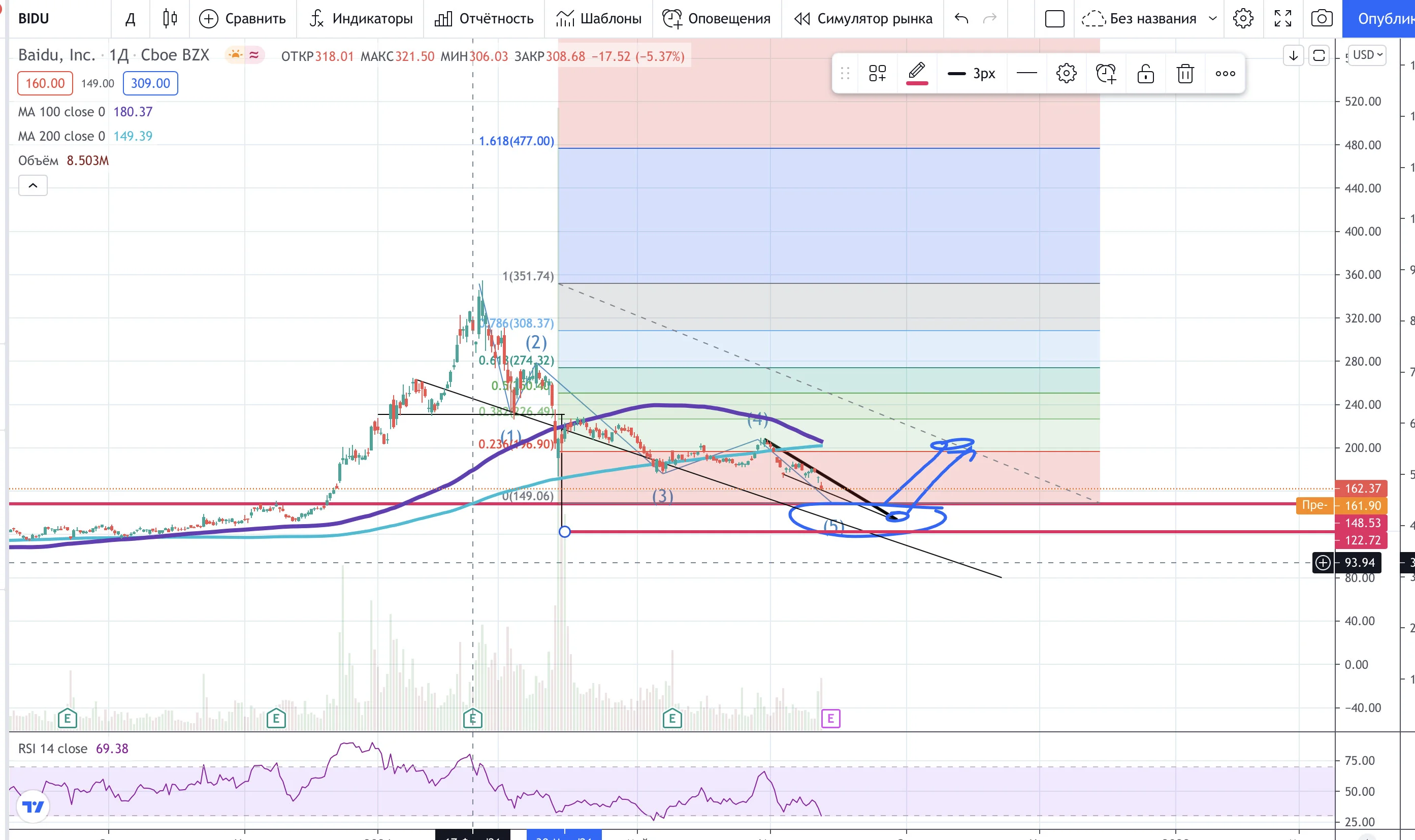The height and width of the screenshot is (840, 1415).
Task: Click the Baidu, Inc. symbol title
Action: pyautogui.click(x=56, y=55)
